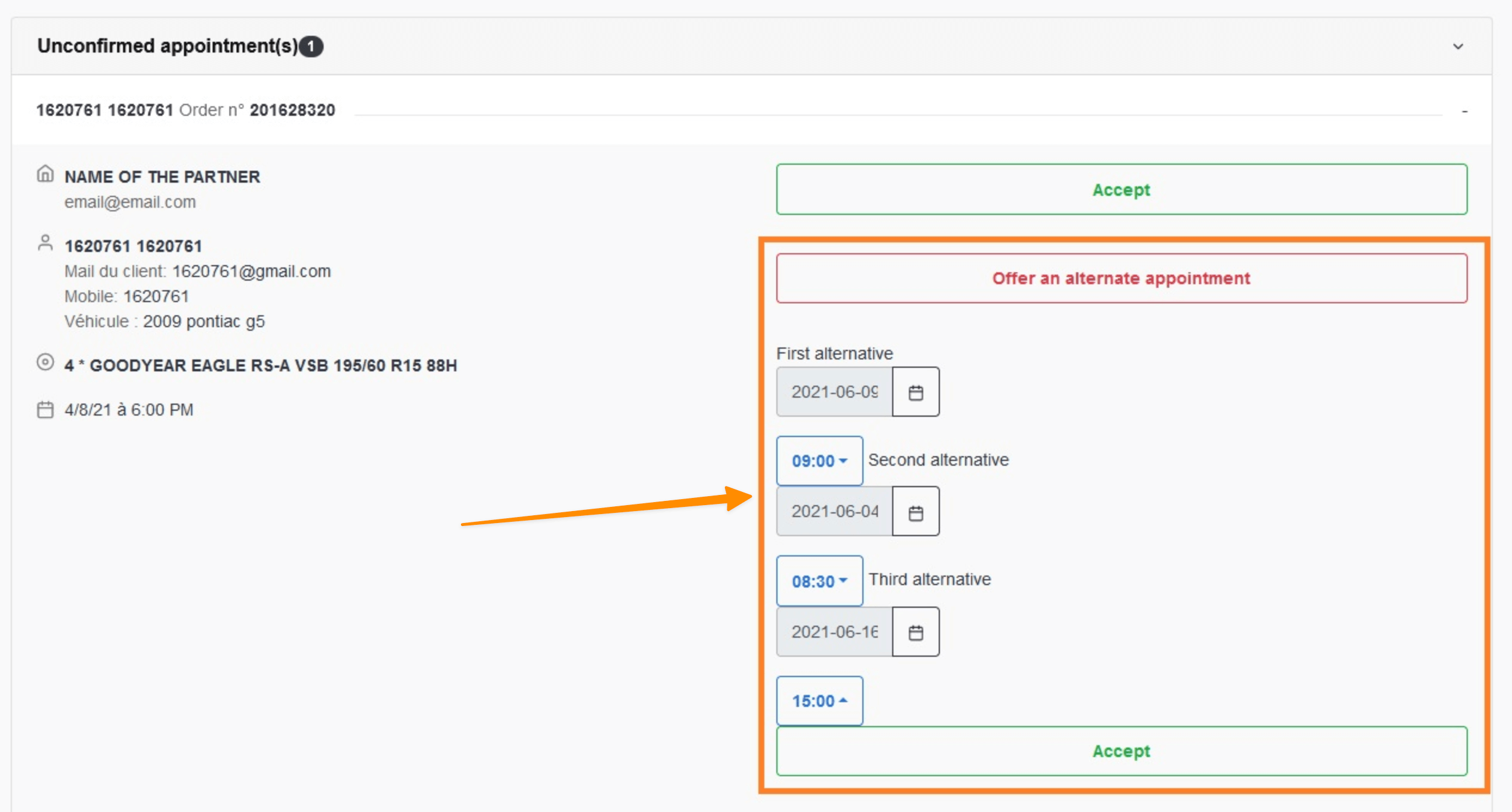Click the 2021-06-09 date field
Image resolution: width=1512 pixels, height=812 pixels.
[834, 392]
